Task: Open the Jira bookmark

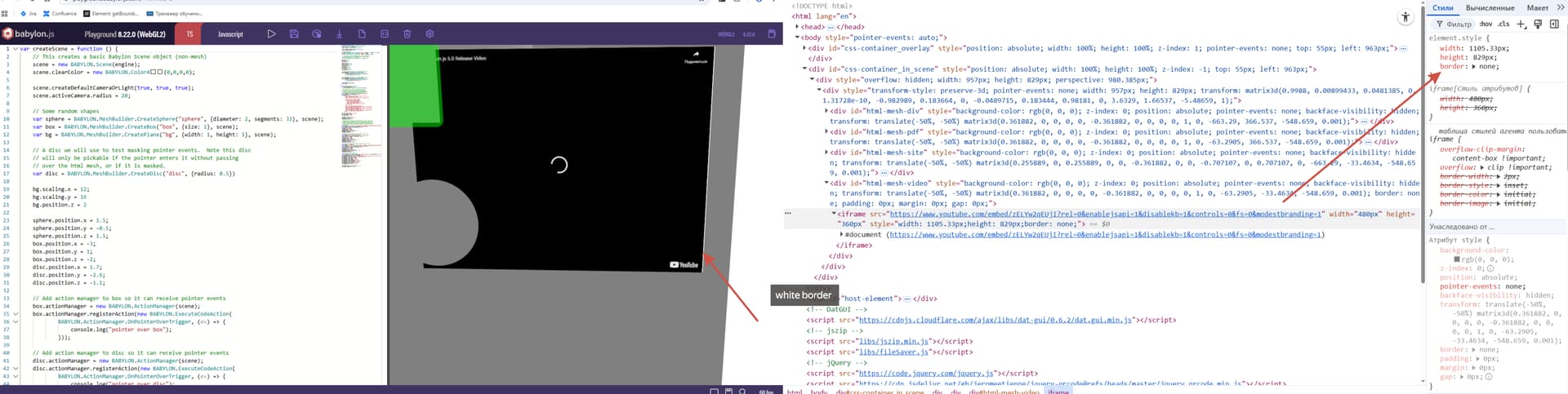Action: tap(28, 14)
